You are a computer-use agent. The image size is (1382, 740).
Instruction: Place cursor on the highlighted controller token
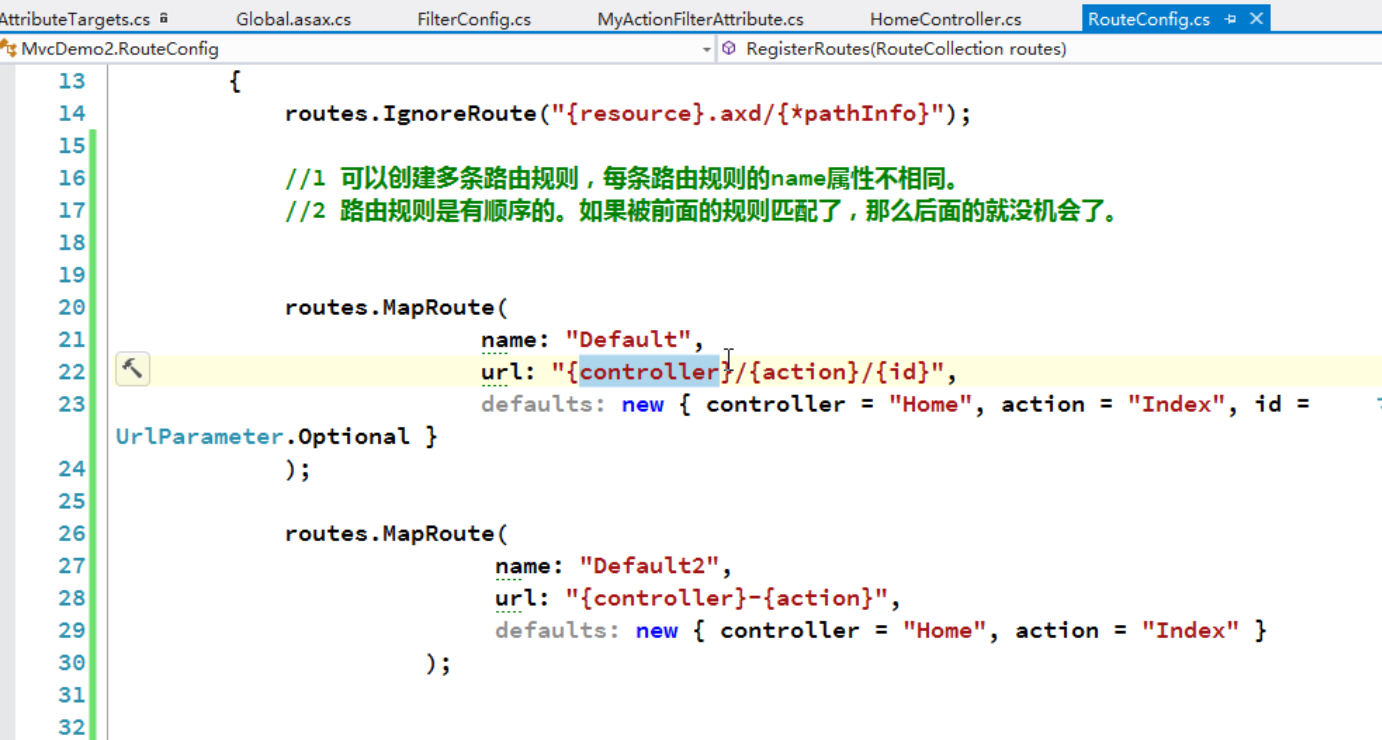(648, 371)
